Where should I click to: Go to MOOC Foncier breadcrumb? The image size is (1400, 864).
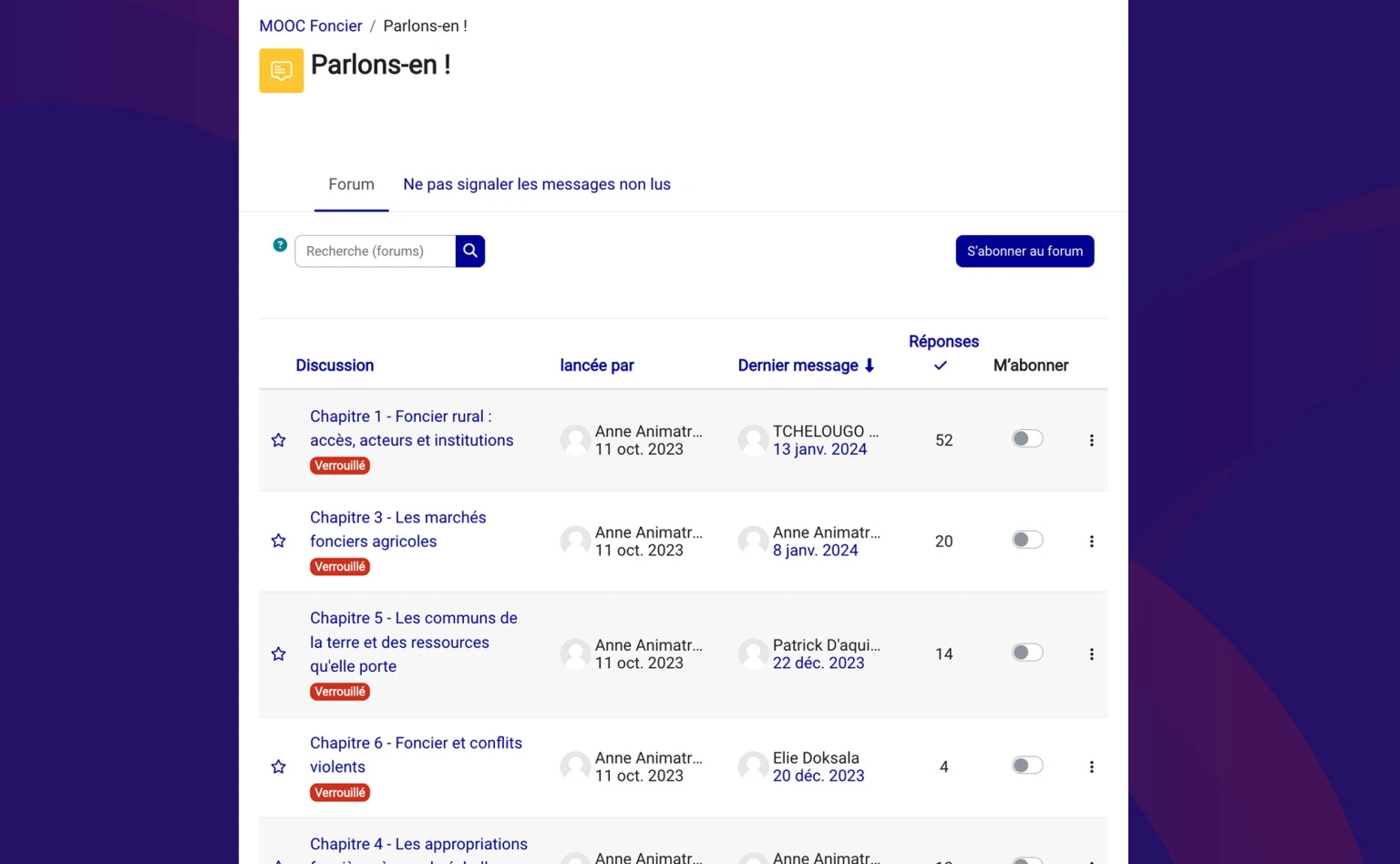pyautogui.click(x=311, y=26)
